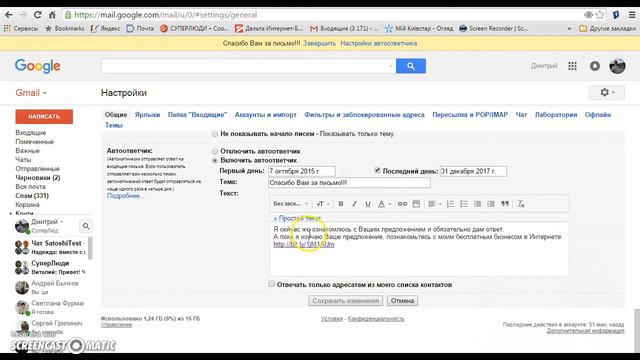This screenshot has width=640, height=360.
Task: Open Google notifications bell icon
Action: [x=595, y=66]
